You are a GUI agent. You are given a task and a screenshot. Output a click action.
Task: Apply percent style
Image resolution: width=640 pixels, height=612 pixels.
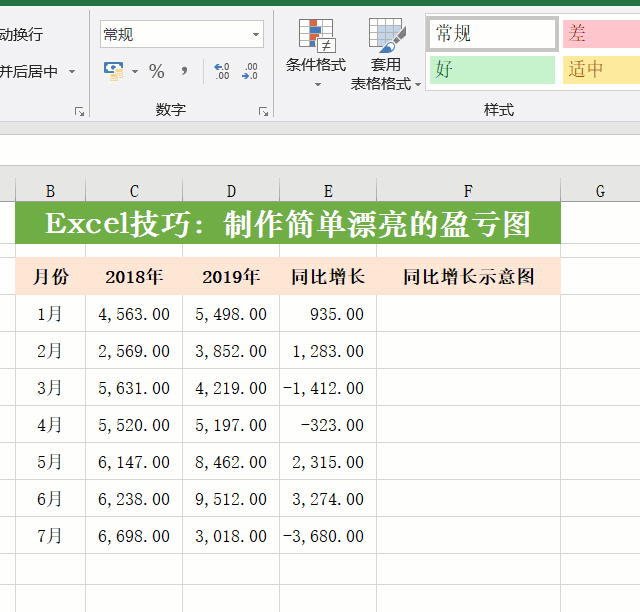coord(156,71)
